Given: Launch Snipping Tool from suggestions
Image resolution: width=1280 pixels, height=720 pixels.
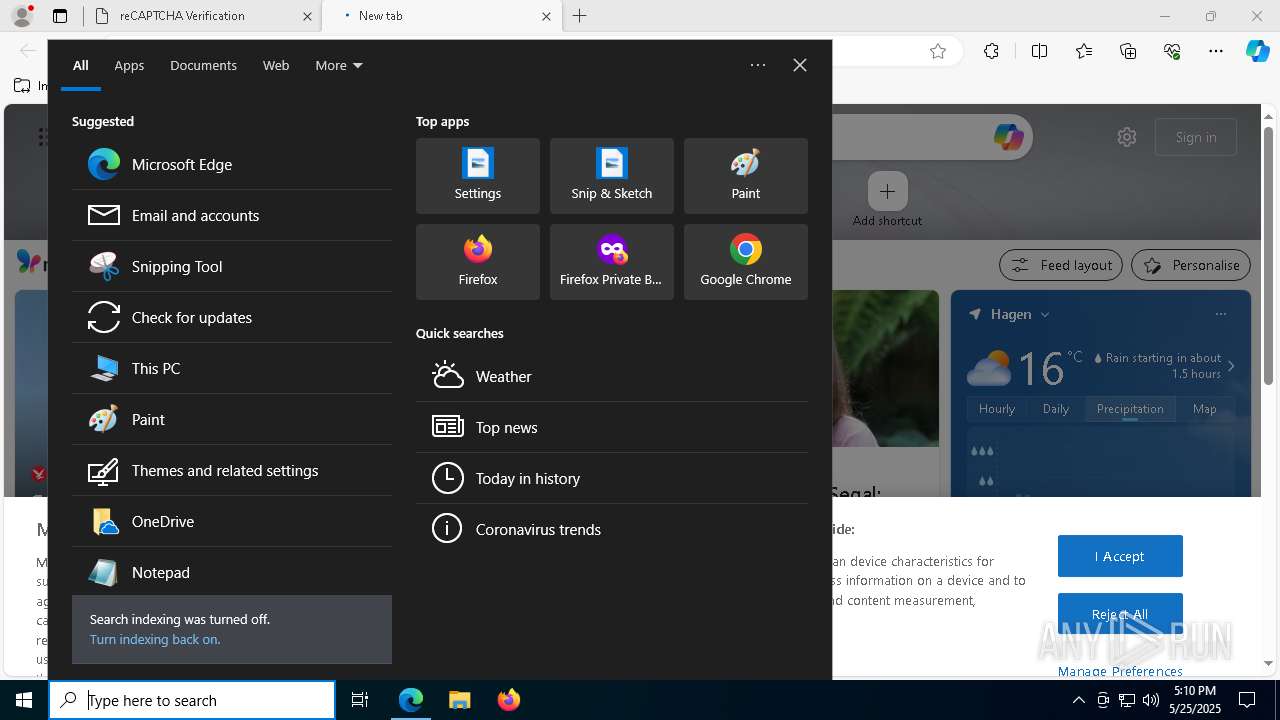Looking at the screenshot, I should 232,266.
